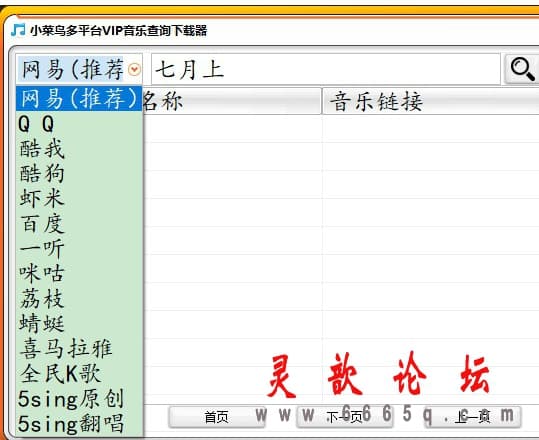Image resolution: width=539 pixels, height=440 pixels.
Task: Go to next page with 下一页 button
Action: click(344, 417)
